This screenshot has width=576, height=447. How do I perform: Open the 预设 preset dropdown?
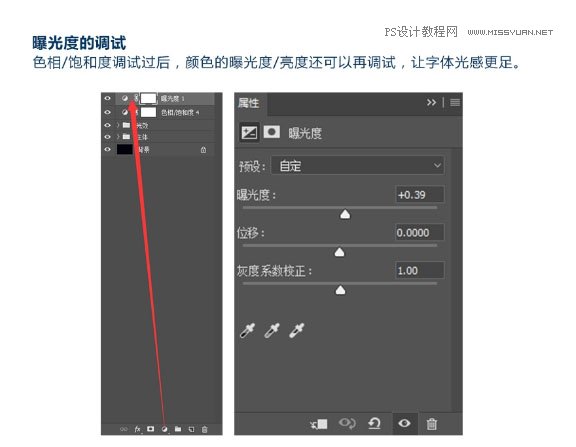(357, 166)
